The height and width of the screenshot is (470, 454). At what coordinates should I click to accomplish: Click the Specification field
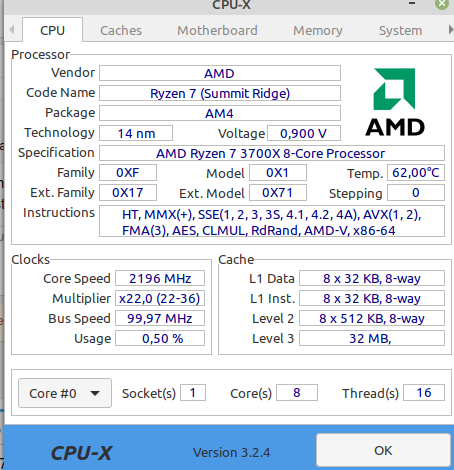(x=272, y=153)
